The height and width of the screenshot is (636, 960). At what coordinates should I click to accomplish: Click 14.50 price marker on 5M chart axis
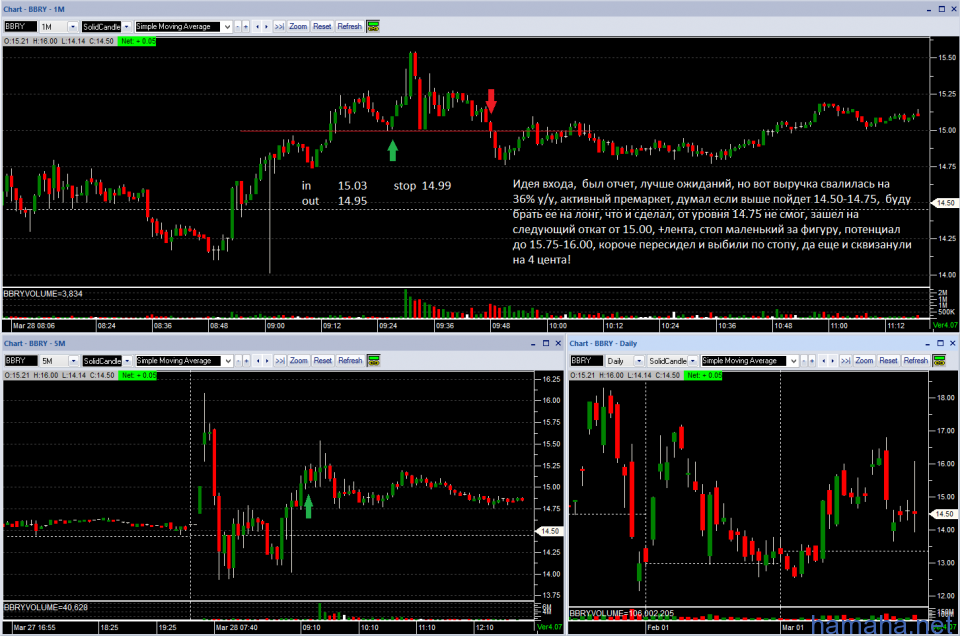549,531
